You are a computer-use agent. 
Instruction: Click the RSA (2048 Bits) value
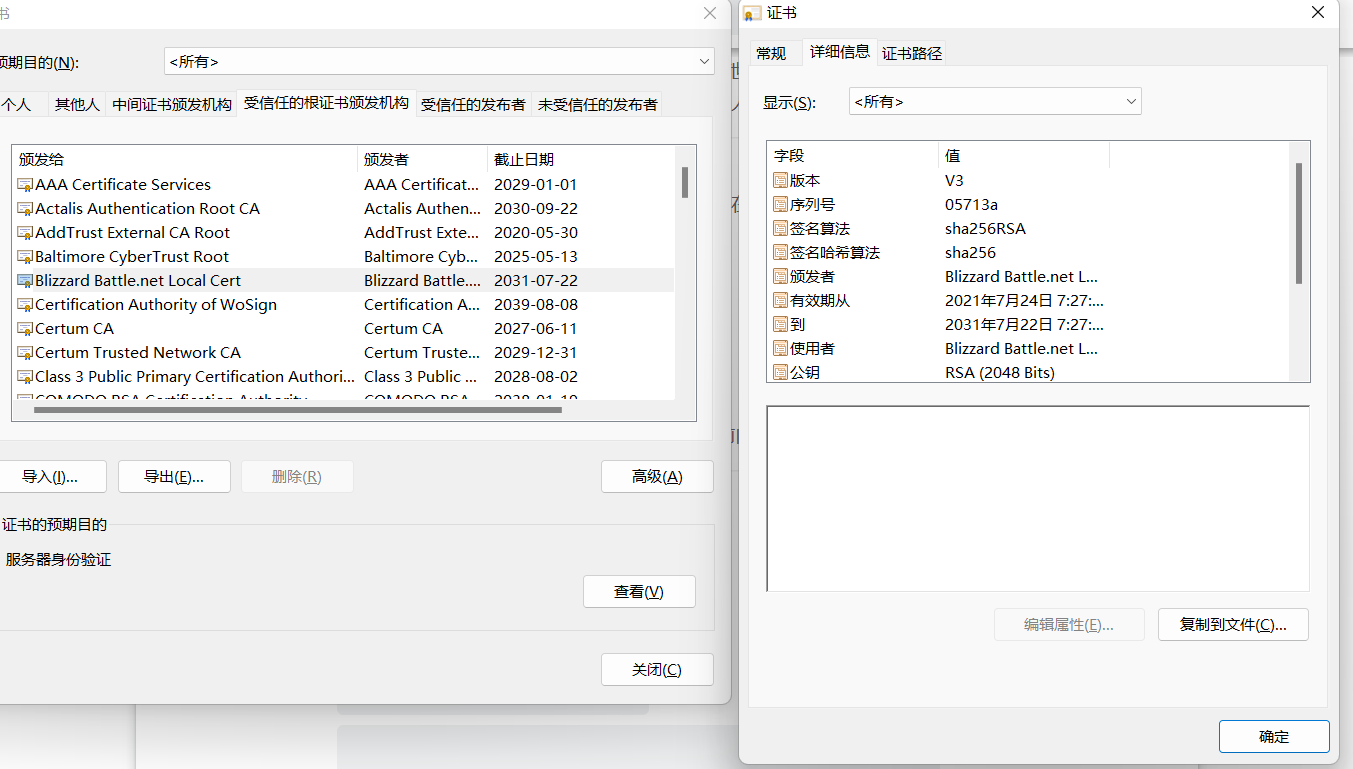point(1000,373)
